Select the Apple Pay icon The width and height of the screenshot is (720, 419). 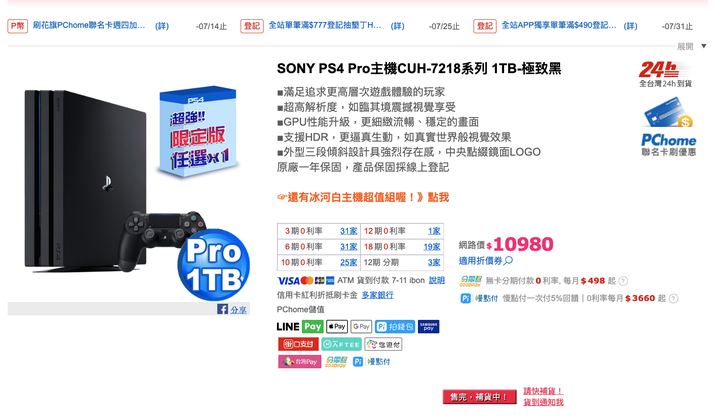[x=337, y=327]
